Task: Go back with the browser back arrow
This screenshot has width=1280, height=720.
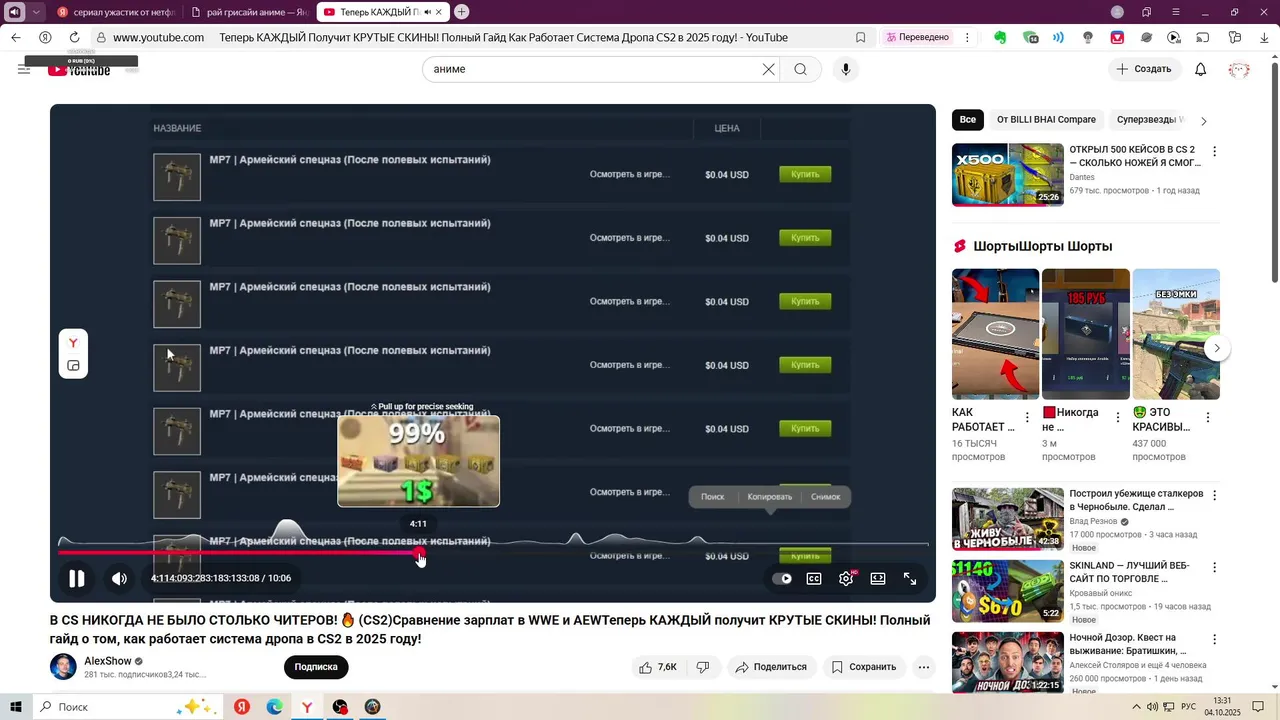Action: pos(16,37)
